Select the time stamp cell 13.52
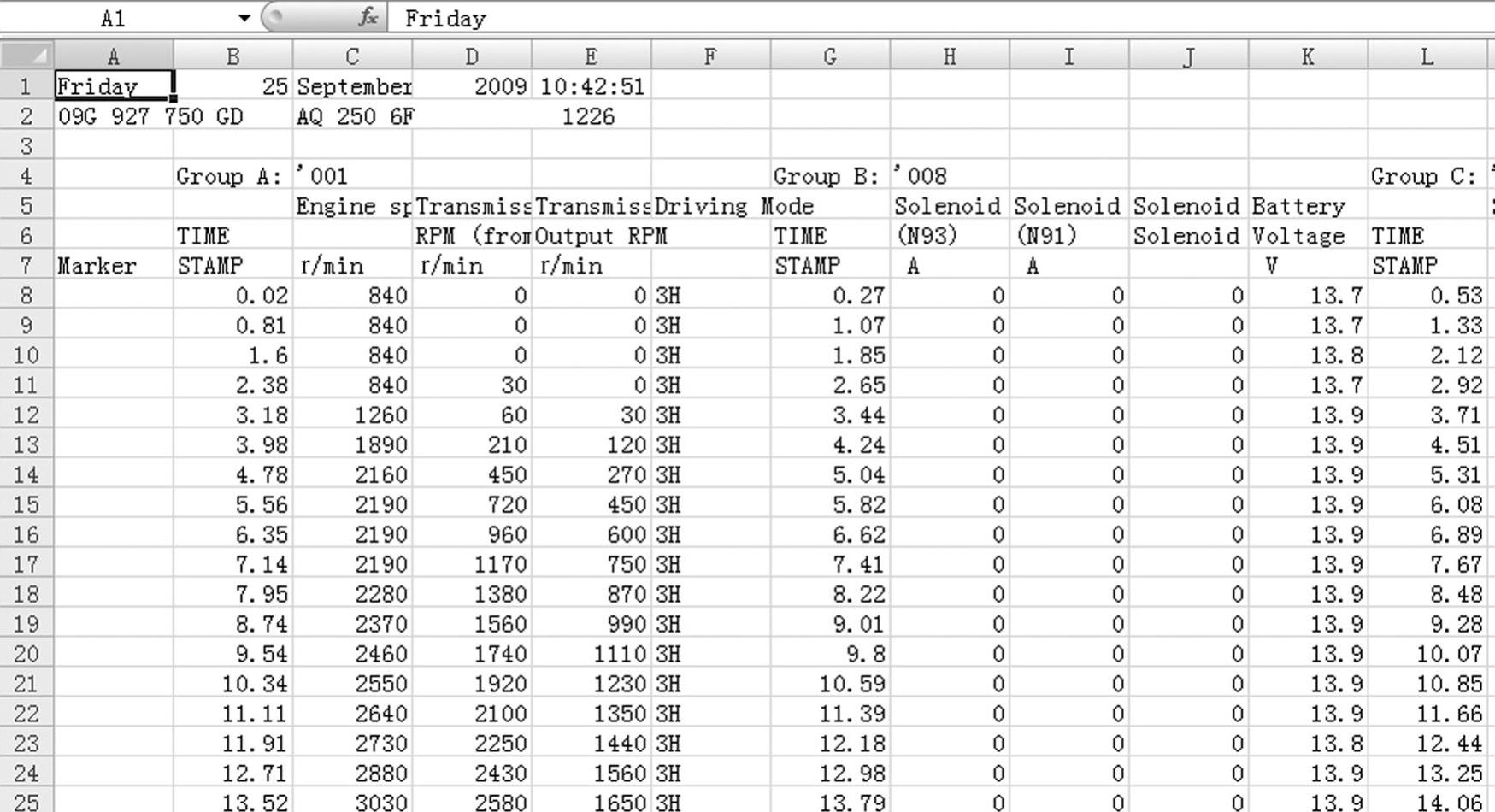The height and width of the screenshot is (812, 1495). [x=233, y=802]
